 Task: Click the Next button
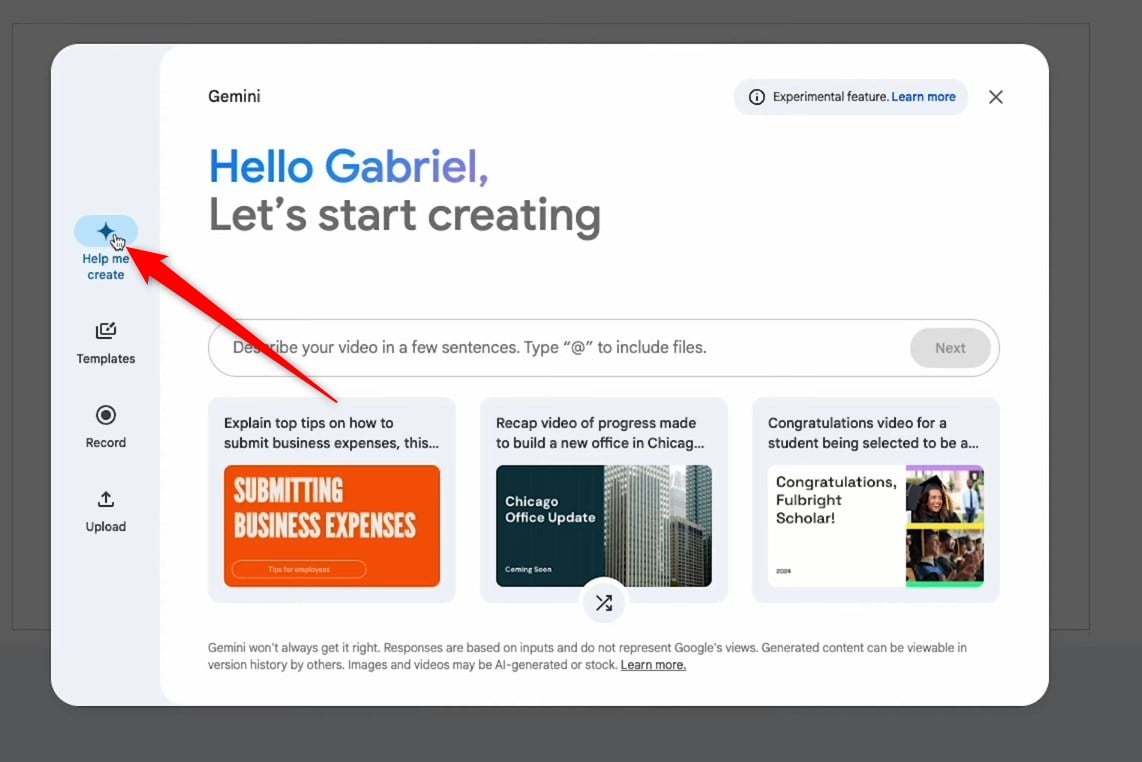pos(950,348)
